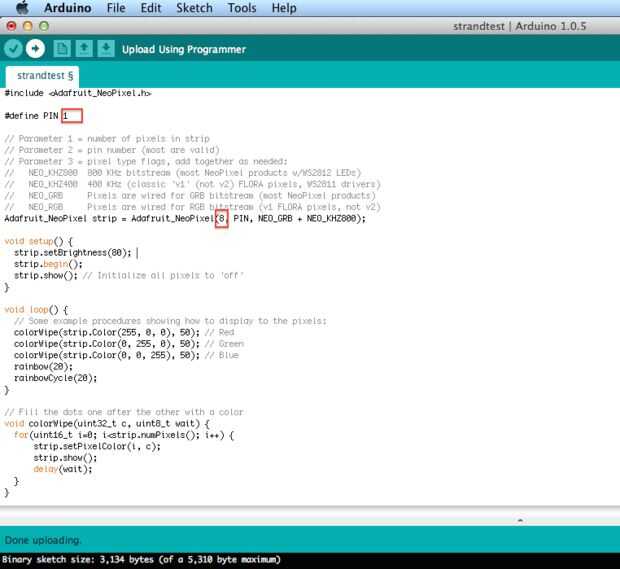Click the strip.begin() line
The width and height of the screenshot is (620, 569).
[48, 264]
